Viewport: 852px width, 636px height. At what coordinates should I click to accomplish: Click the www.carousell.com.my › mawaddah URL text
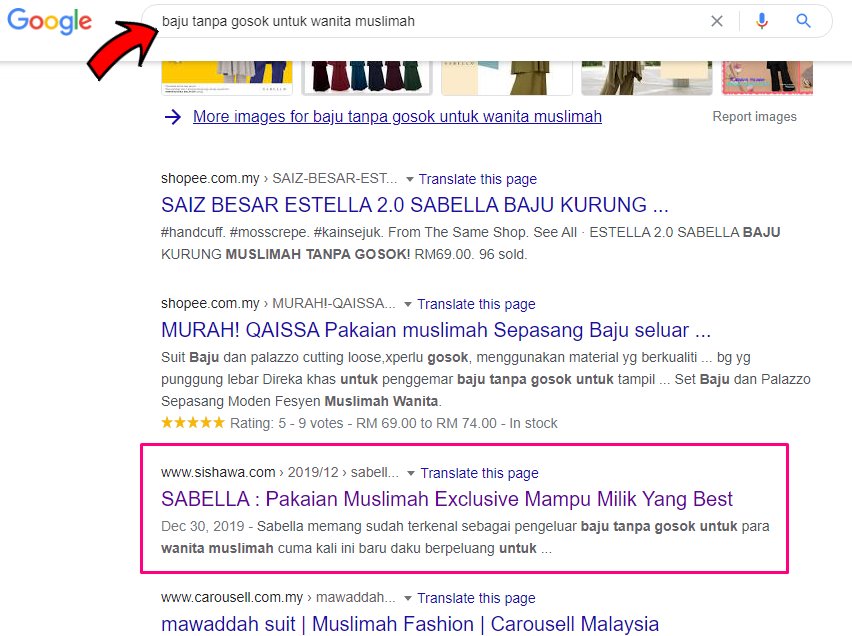point(278,597)
